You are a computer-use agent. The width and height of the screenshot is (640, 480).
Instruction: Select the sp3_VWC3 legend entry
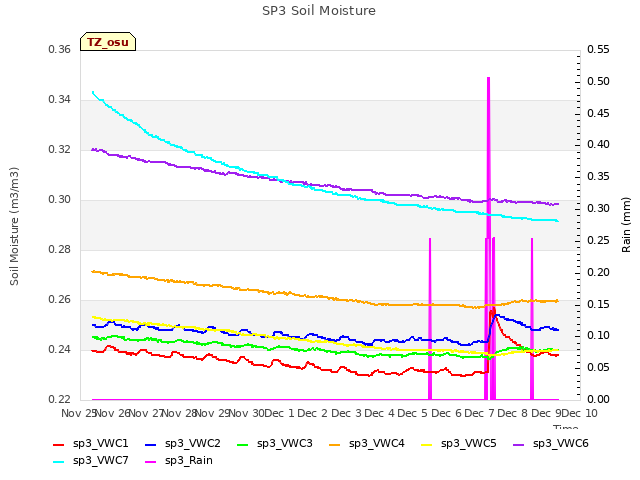coord(275,444)
